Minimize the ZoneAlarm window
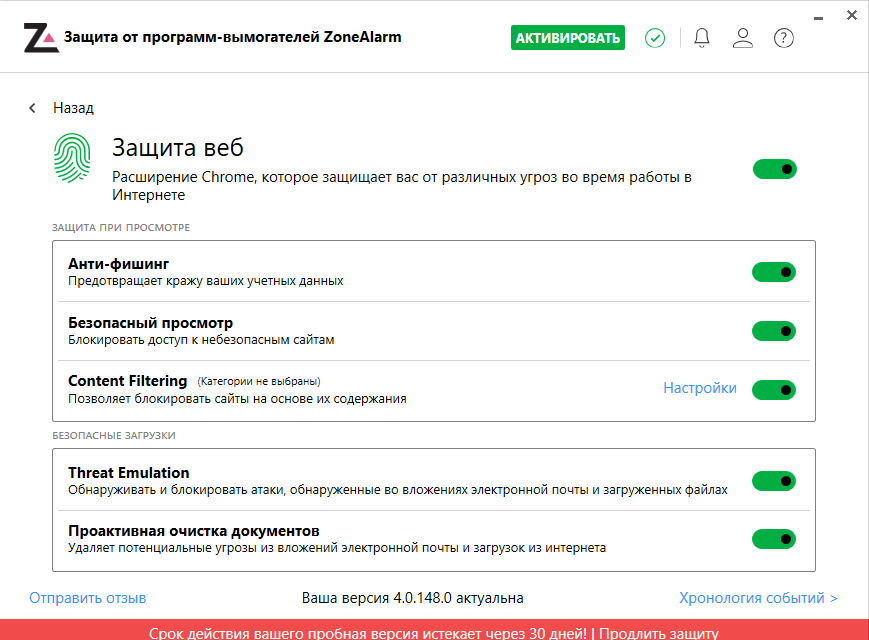 [819, 19]
